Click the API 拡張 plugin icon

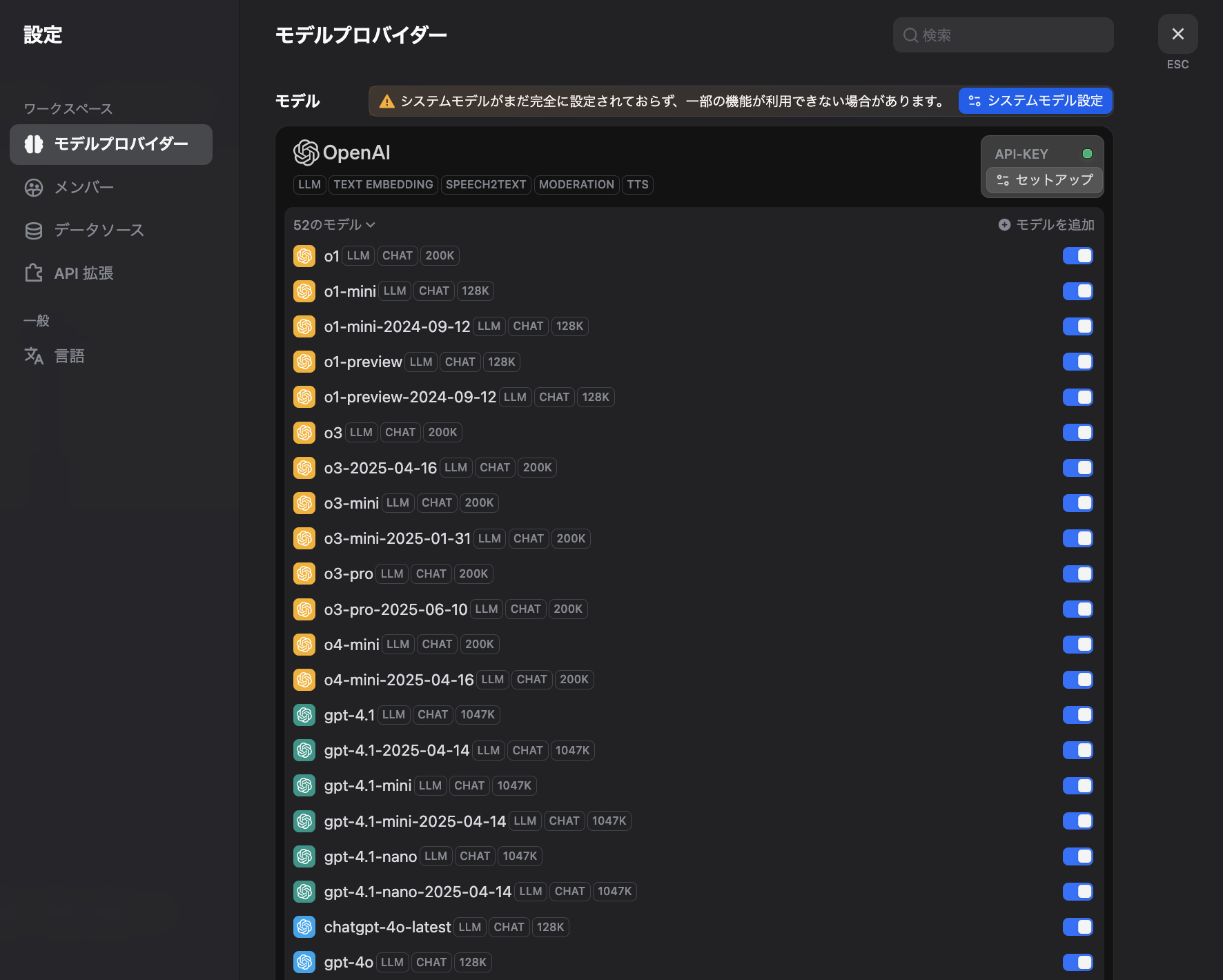pos(34,273)
